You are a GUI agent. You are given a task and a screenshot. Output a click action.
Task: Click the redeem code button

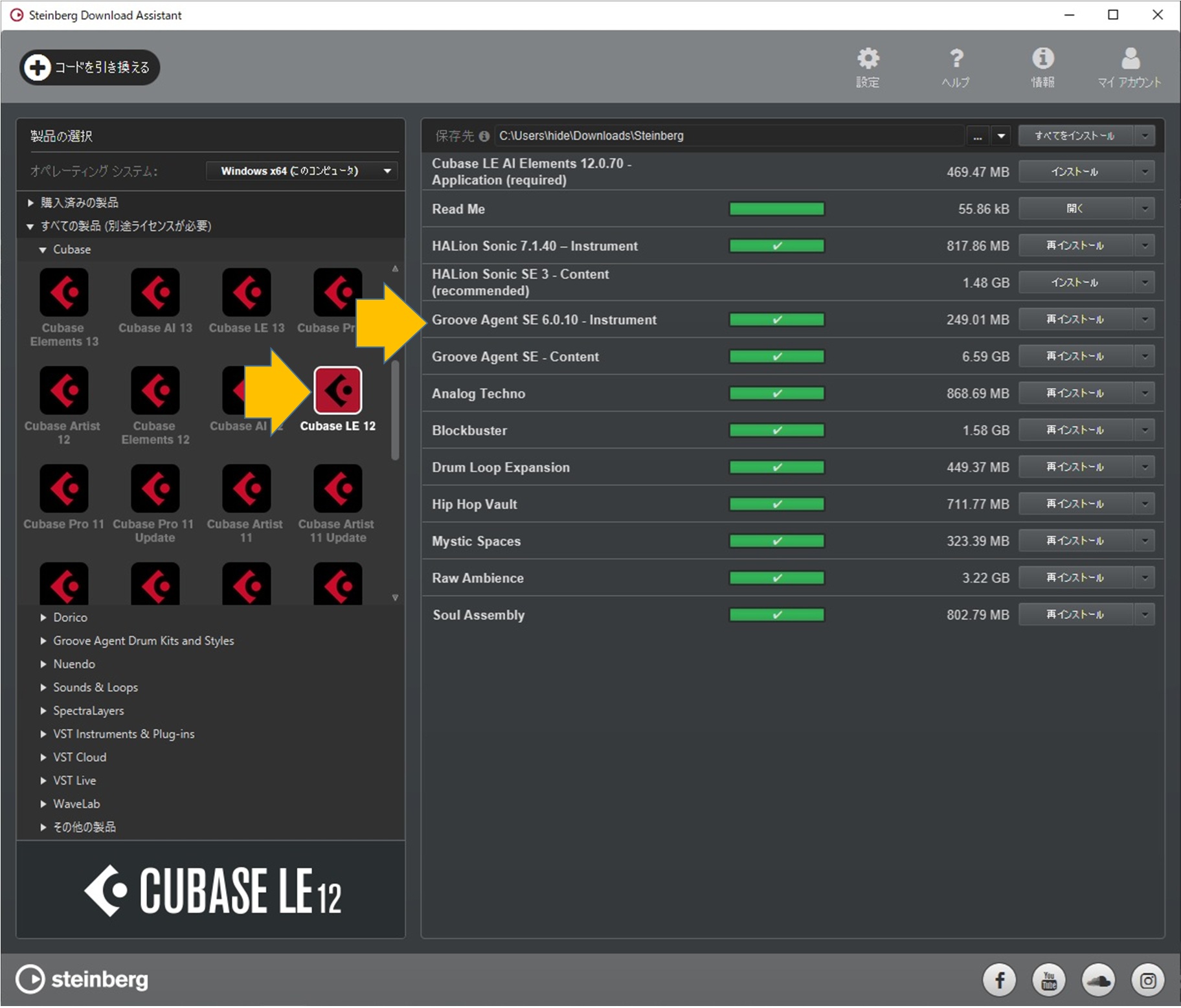pos(90,67)
